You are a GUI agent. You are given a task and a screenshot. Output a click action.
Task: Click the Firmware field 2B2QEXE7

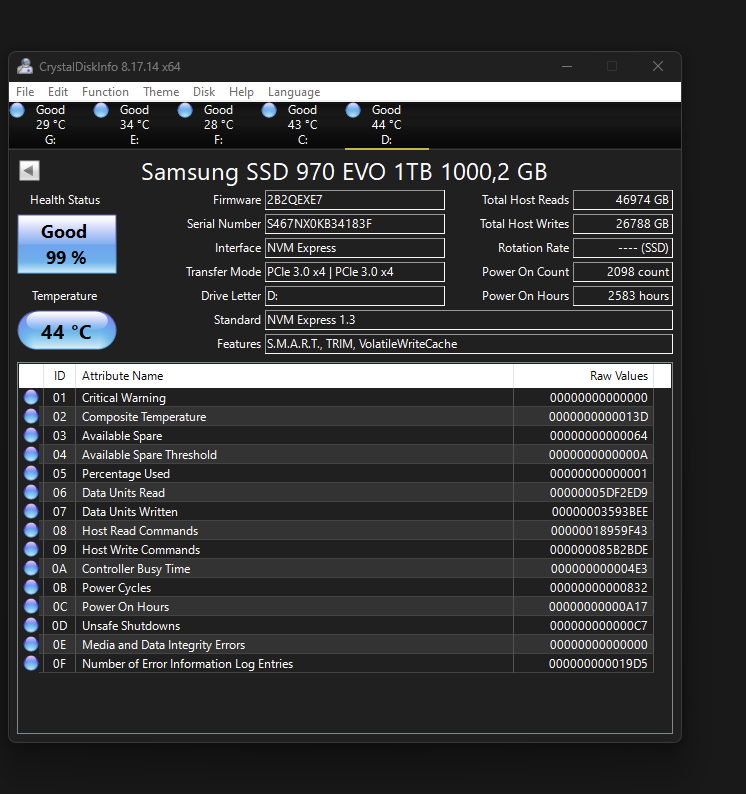click(x=355, y=200)
